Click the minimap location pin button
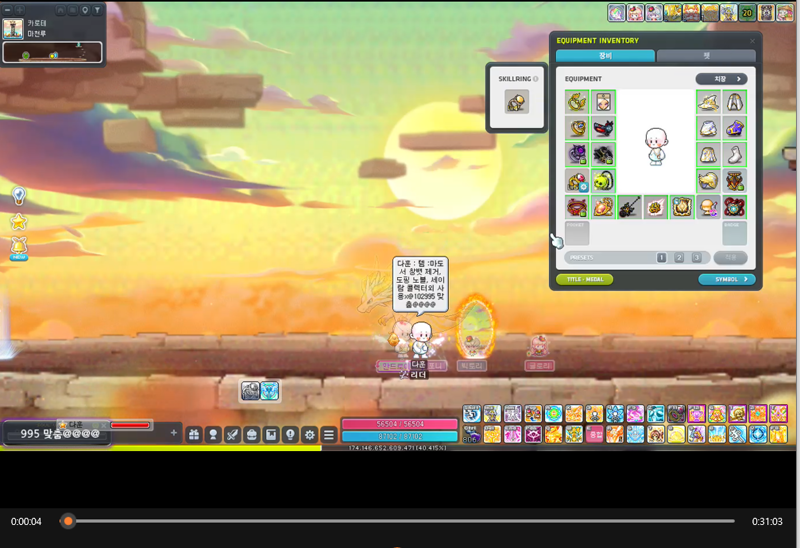This screenshot has width=800, height=548. click(x=85, y=10)
